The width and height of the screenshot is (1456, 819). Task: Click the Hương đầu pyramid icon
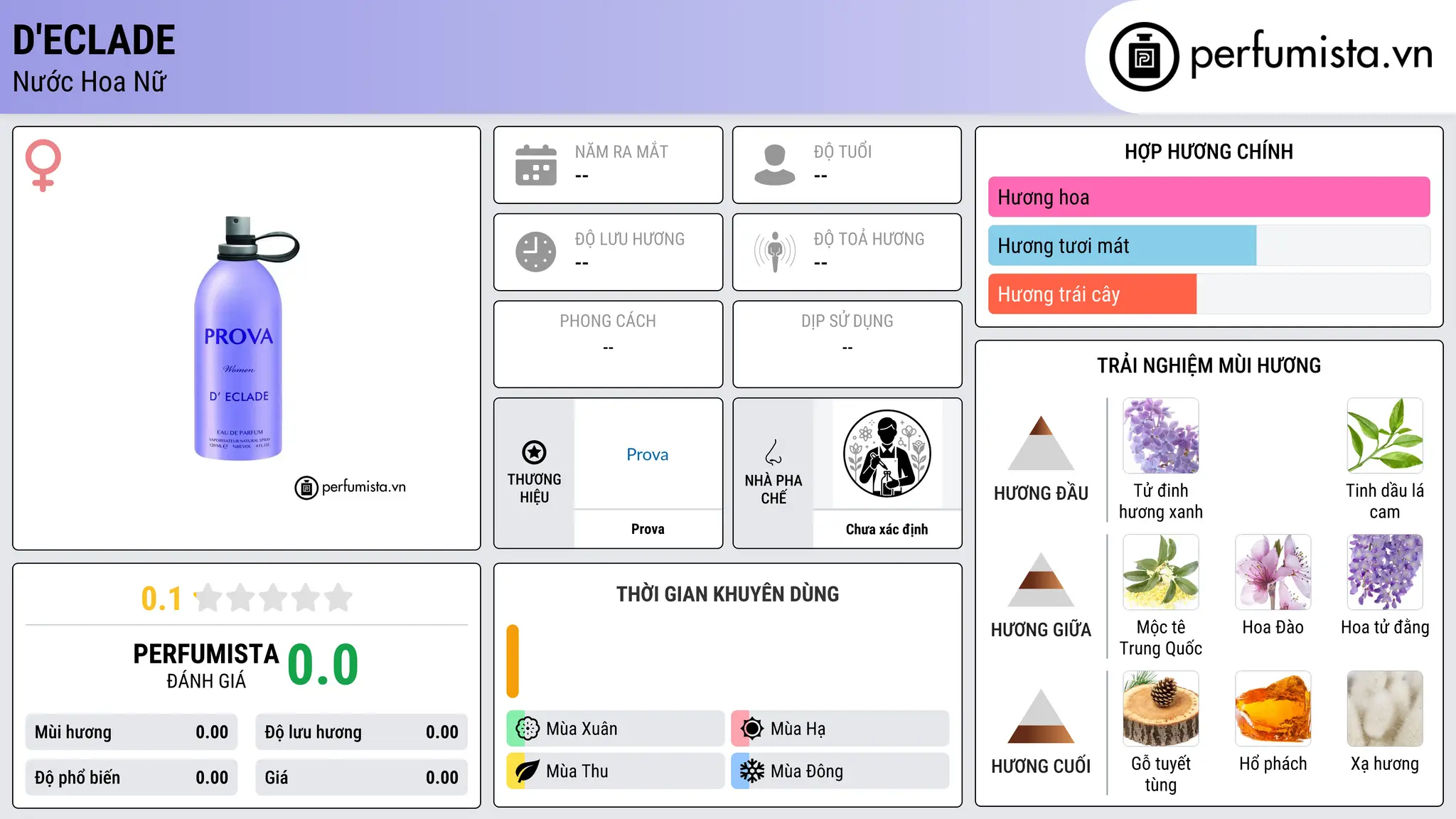[1041, 443]
